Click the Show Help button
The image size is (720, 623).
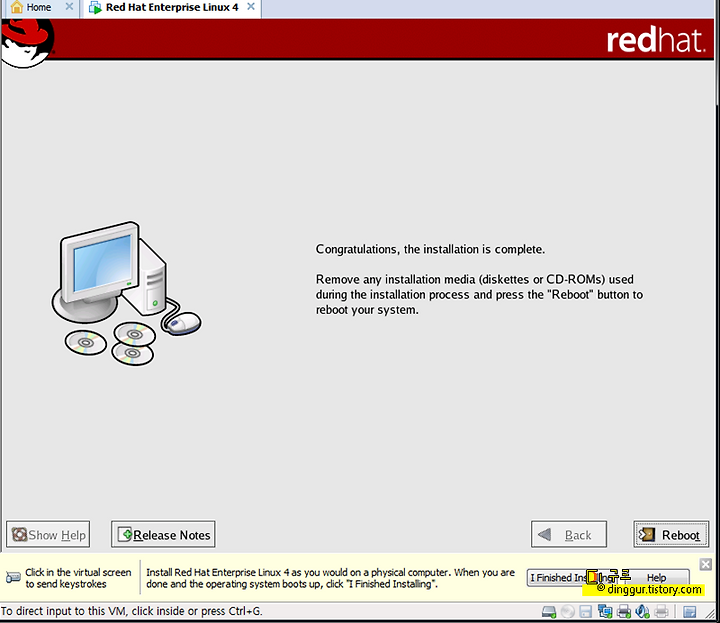coord(48,534)
